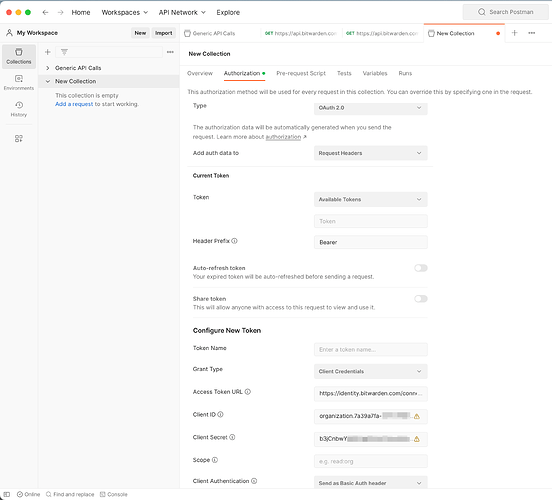Open the configure workspace sidebar icon
Screen dimensions: 552x500
pyautogui.click(x=19, y=138)
